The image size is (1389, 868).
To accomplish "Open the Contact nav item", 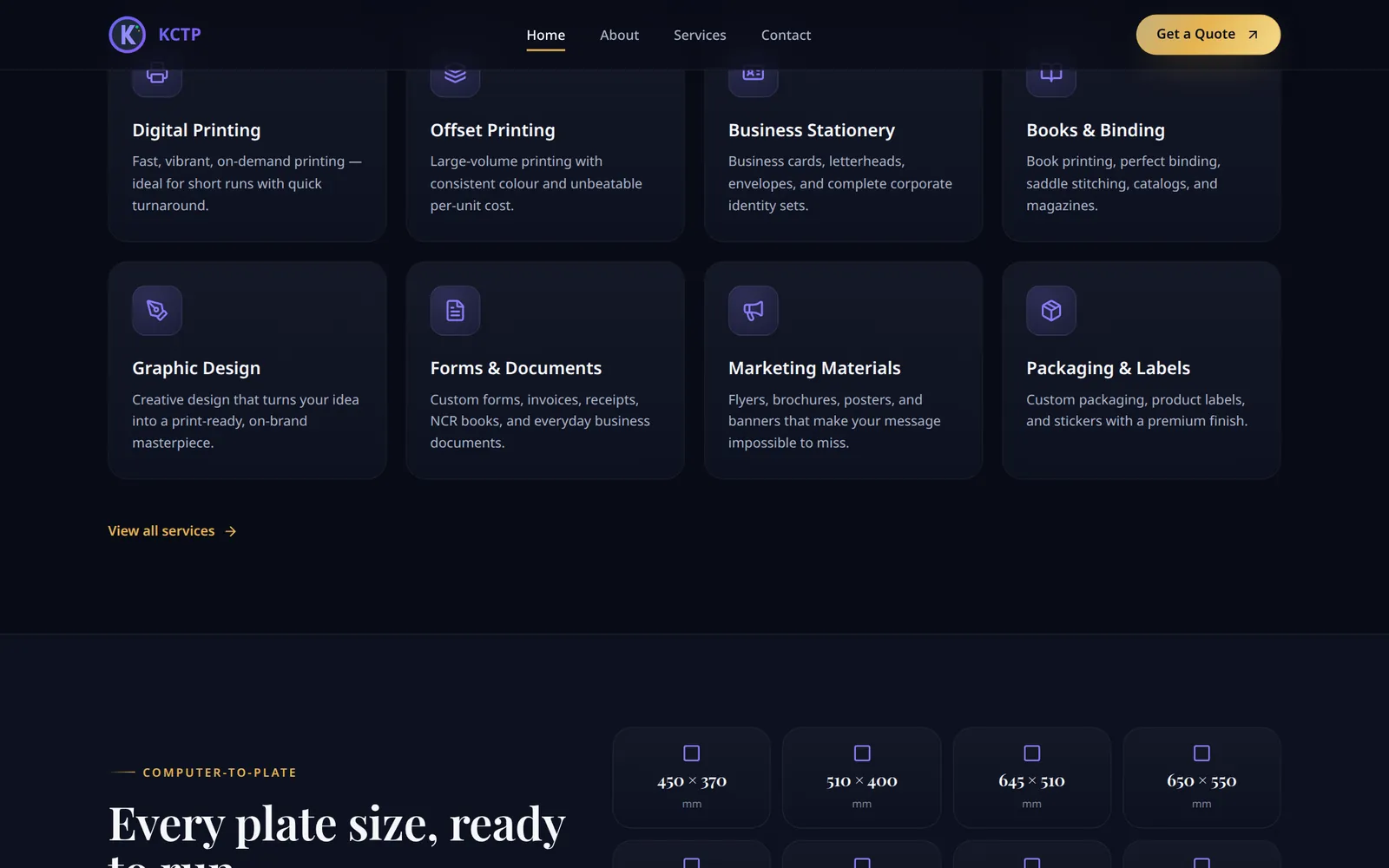I will (786, 35).
